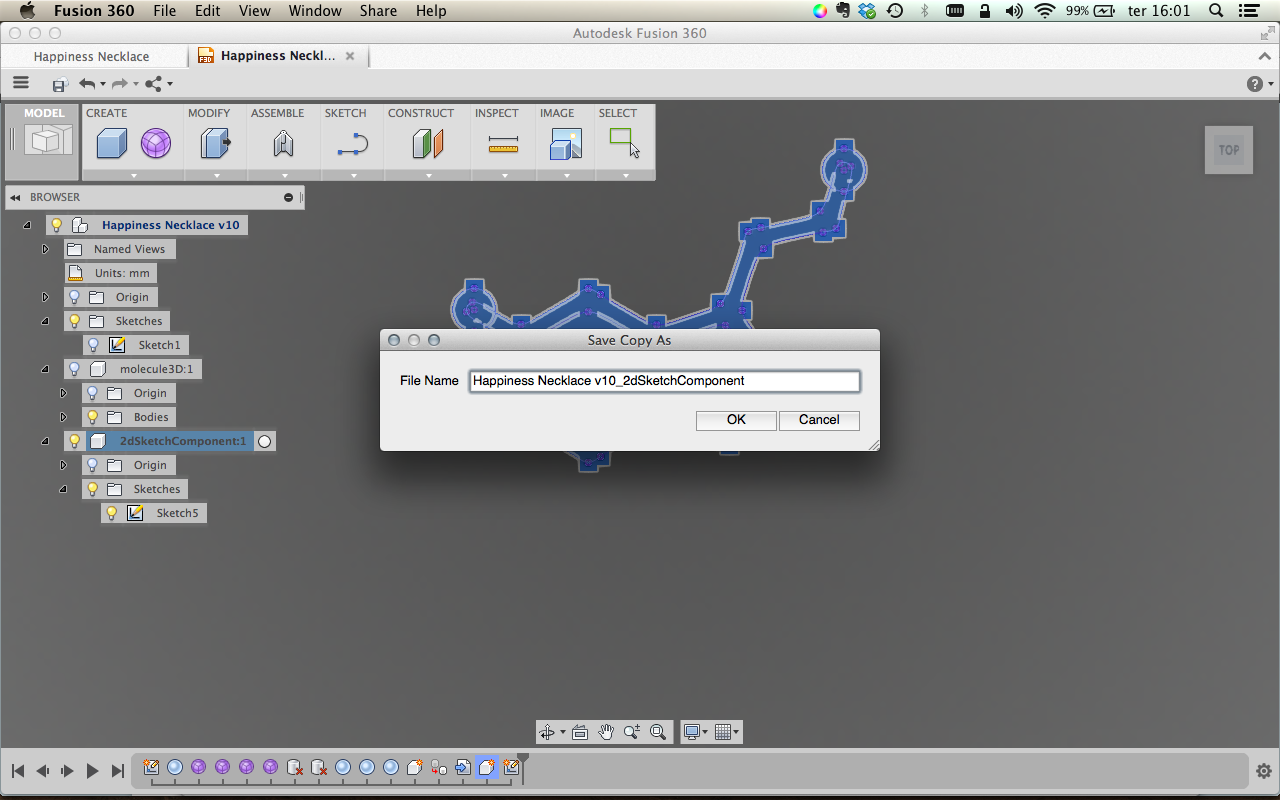The image size is (1280, 800).
Task: Select the Attached Canvas icon under IMAGE
Action: (566, 144)
